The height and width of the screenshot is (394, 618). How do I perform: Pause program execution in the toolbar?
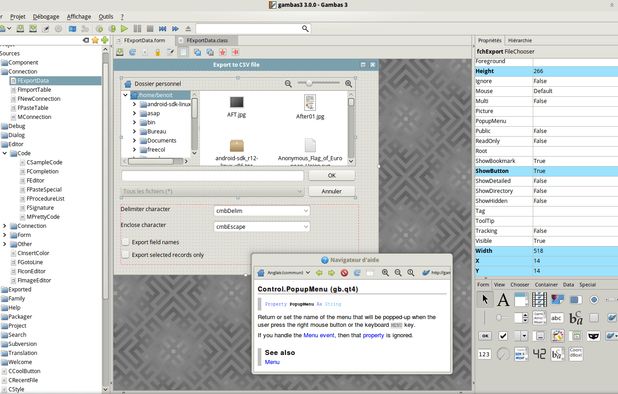pyautogui.click(x=137, y=28)
